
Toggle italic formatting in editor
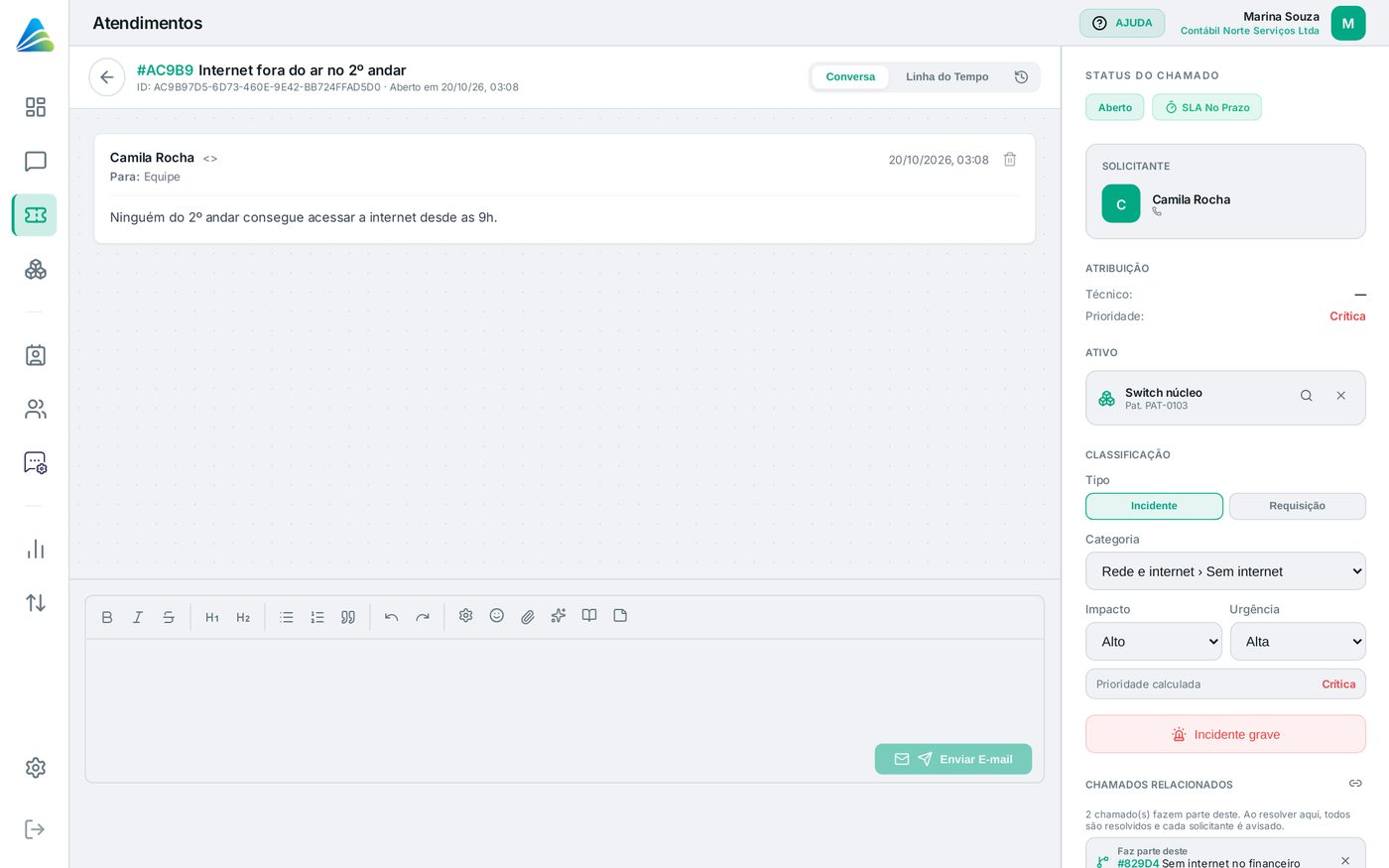click(x=138, y=617)
